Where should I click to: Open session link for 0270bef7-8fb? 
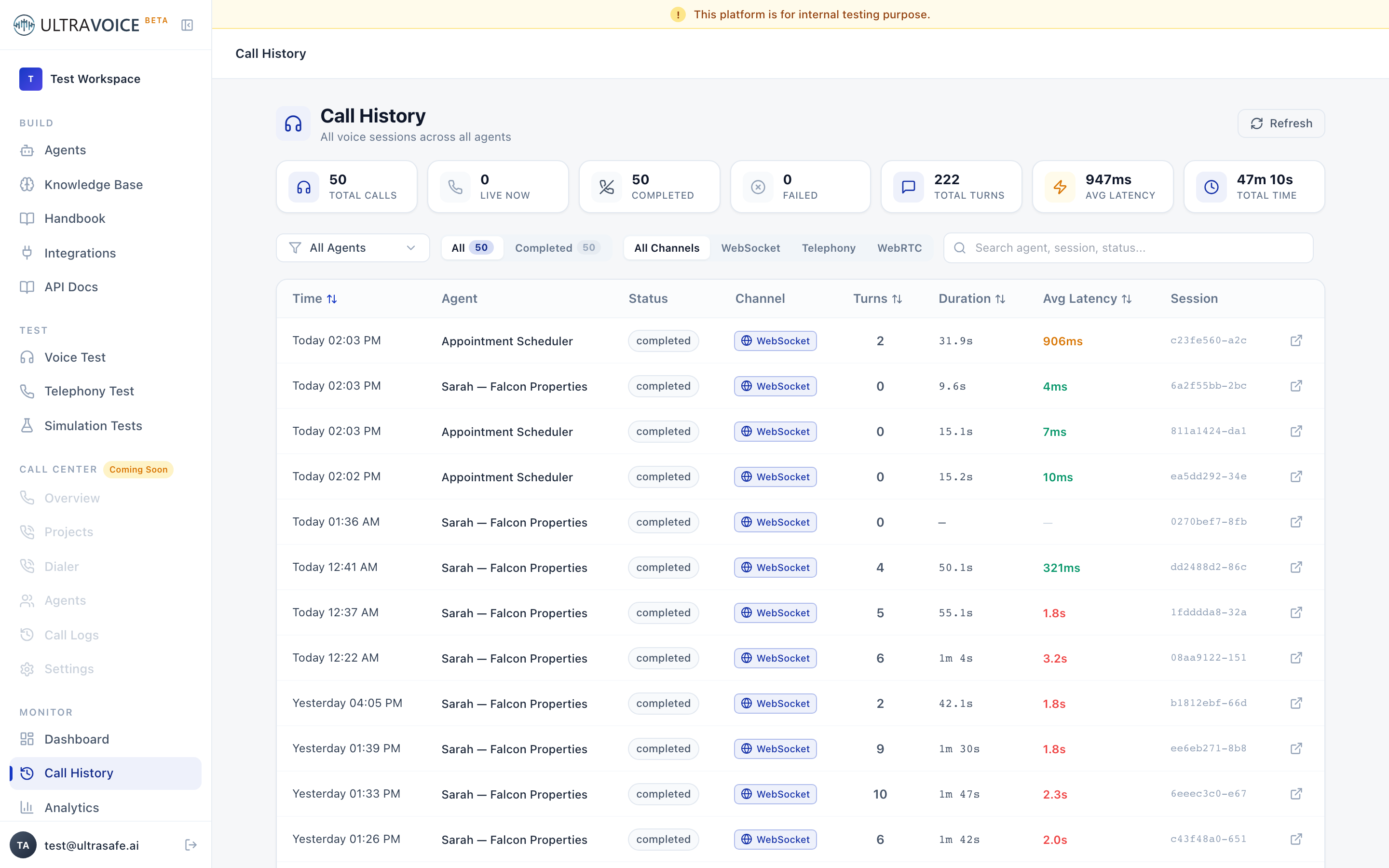point(1296,522)
